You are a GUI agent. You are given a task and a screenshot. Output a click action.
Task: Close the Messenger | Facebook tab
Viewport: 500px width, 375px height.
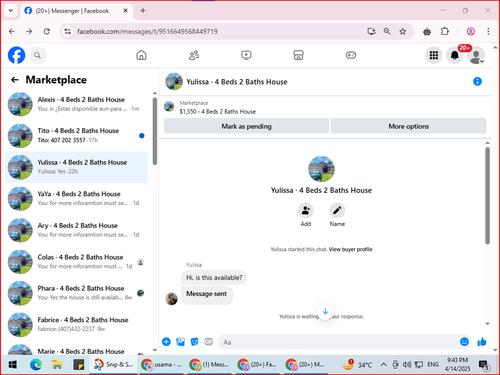tap(125, 11)
